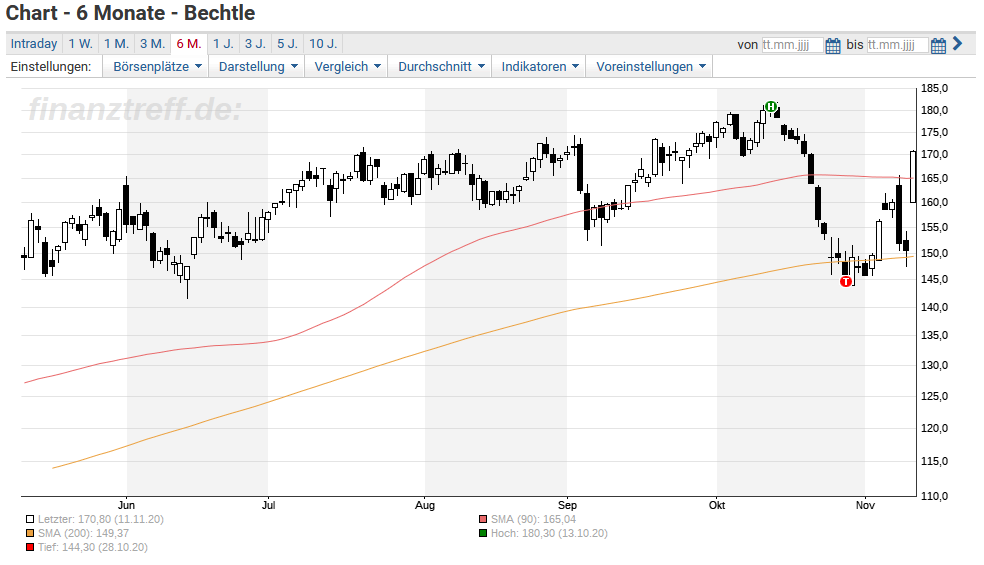Select the 10 J. time range
The height and width of the screenshot is (565, 984).
(x=323, y=44)
